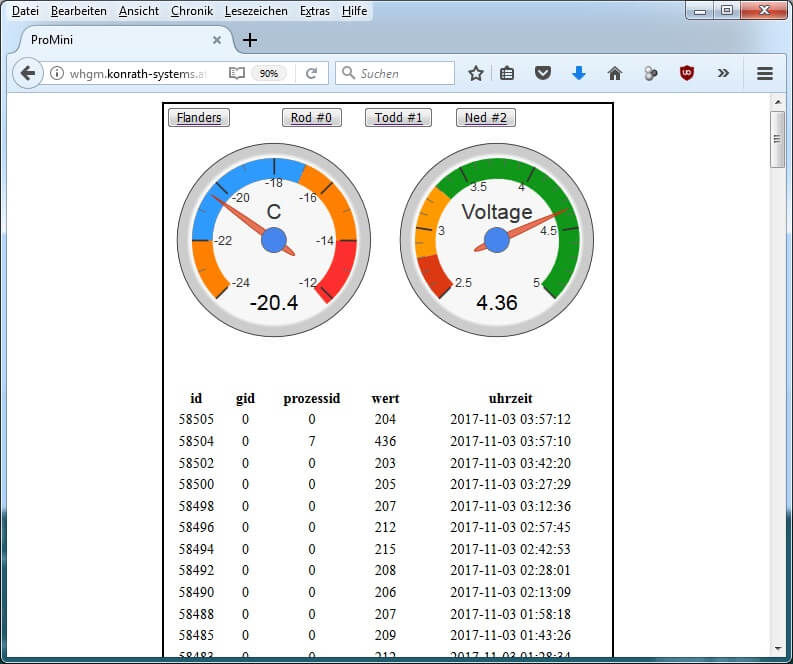This screenshot has width=793, height=664.
Task: Go to home page via house icon
Action: pyautogui.click(x=614, y=73)
